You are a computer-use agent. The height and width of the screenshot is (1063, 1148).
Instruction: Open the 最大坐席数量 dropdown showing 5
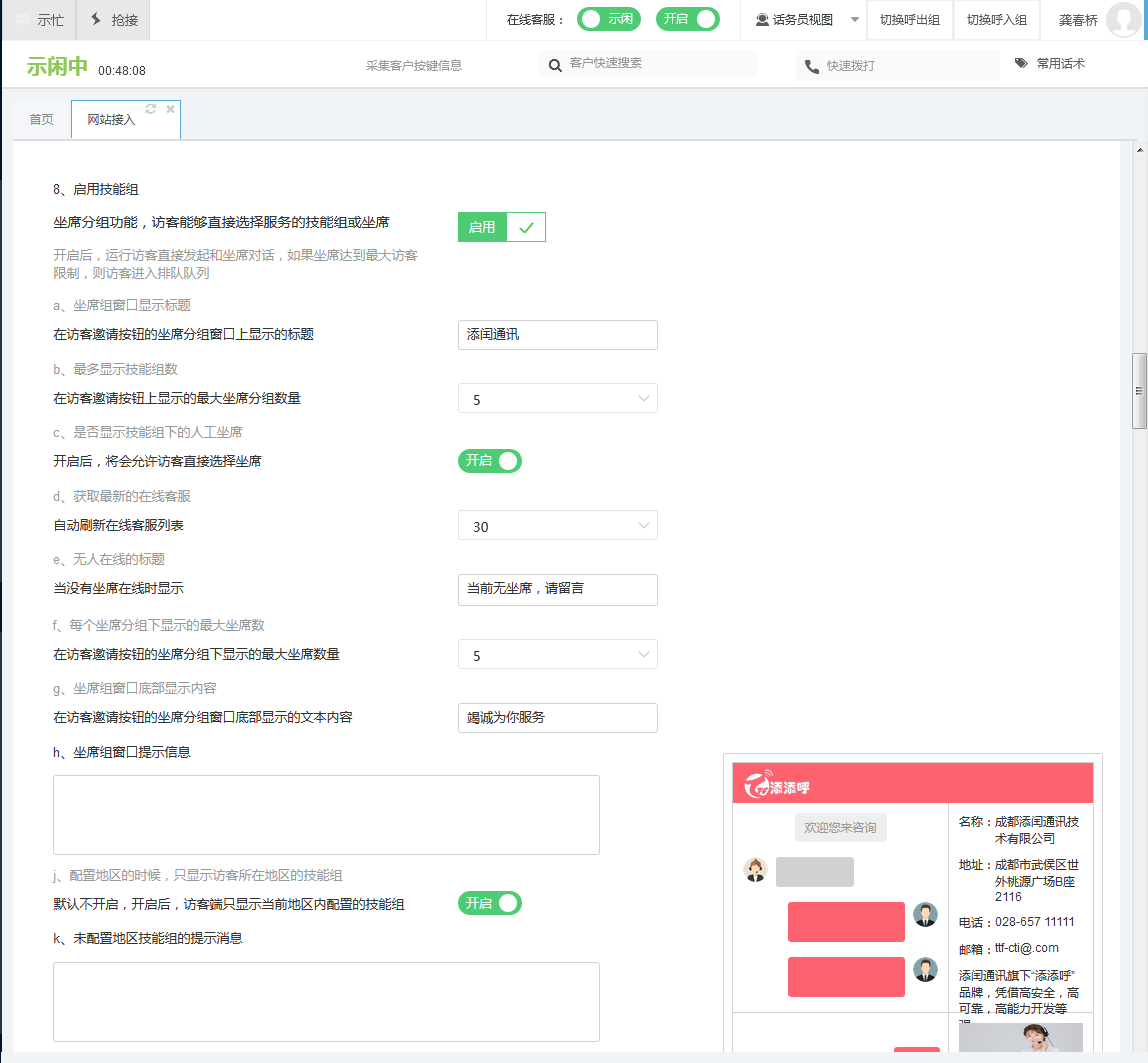(x=557, y=654)
